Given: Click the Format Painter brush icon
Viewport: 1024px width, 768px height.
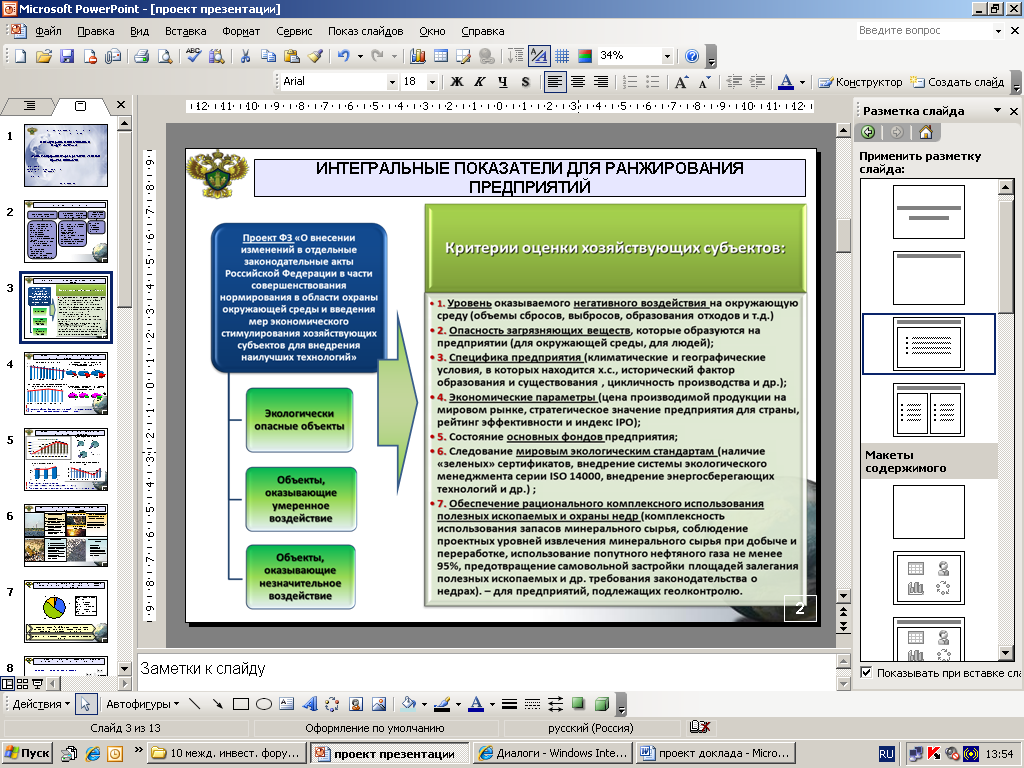Looking at the screenshot, I should (315, 56).
